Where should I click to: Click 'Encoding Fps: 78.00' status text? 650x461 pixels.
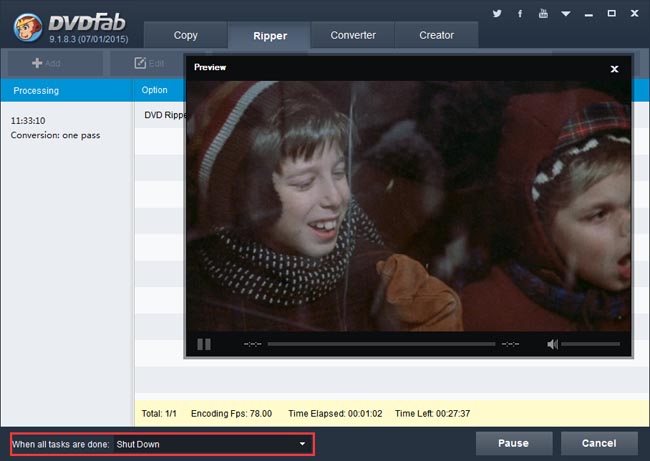pos(231,413)
